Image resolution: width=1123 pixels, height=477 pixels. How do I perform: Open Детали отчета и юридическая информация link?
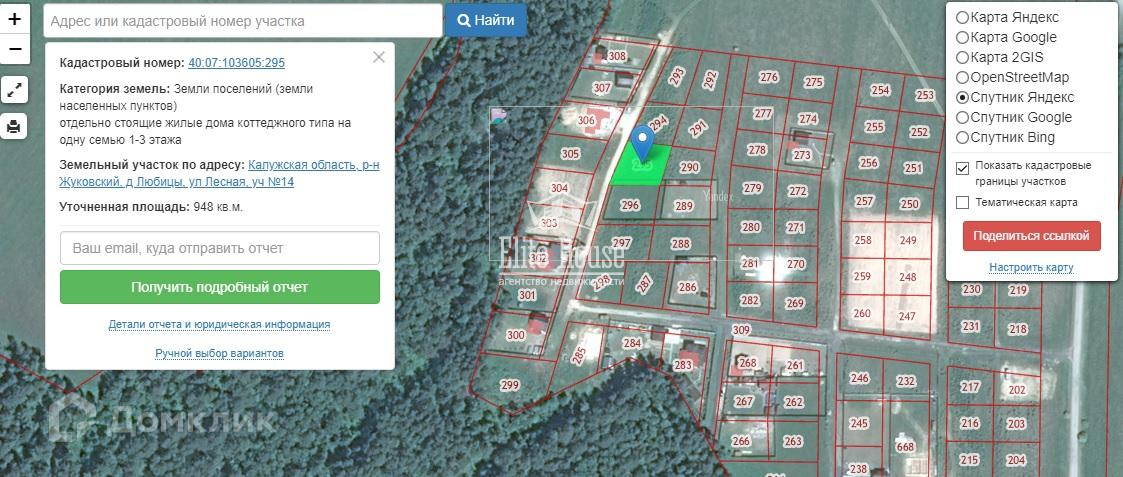click(x=219, y=324)
